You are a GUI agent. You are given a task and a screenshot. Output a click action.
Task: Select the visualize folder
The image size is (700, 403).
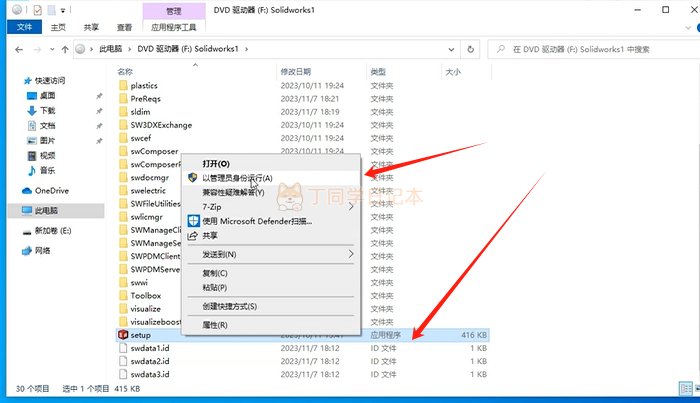click(x=146, y=309)
